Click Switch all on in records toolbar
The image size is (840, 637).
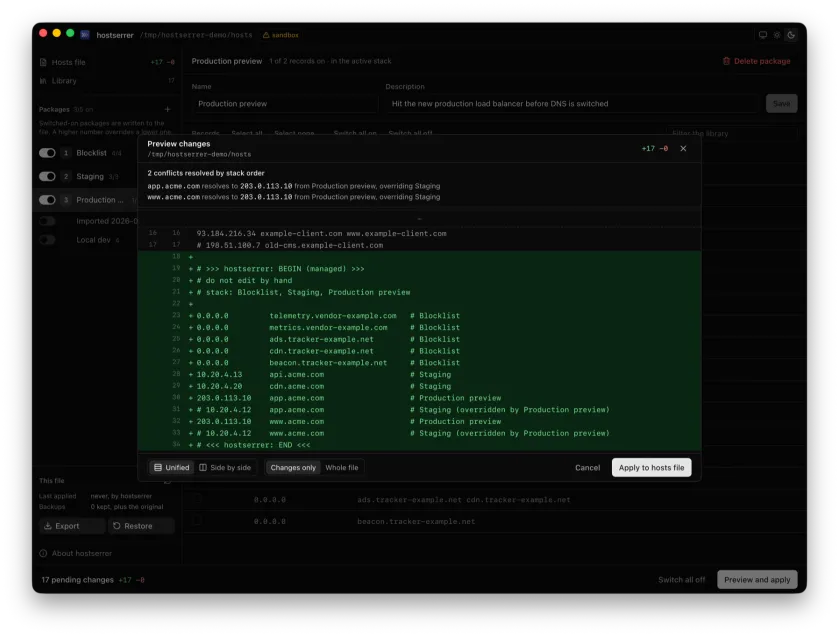pyautogui.click(x=355, y=133)
